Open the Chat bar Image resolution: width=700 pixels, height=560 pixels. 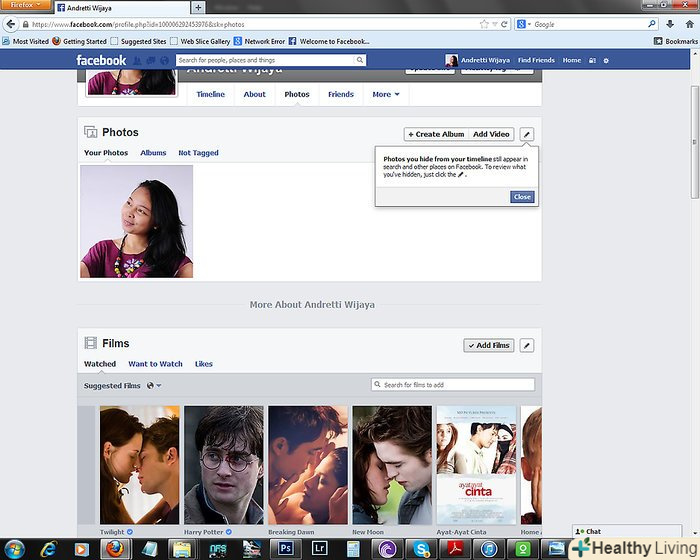[627, 531]
